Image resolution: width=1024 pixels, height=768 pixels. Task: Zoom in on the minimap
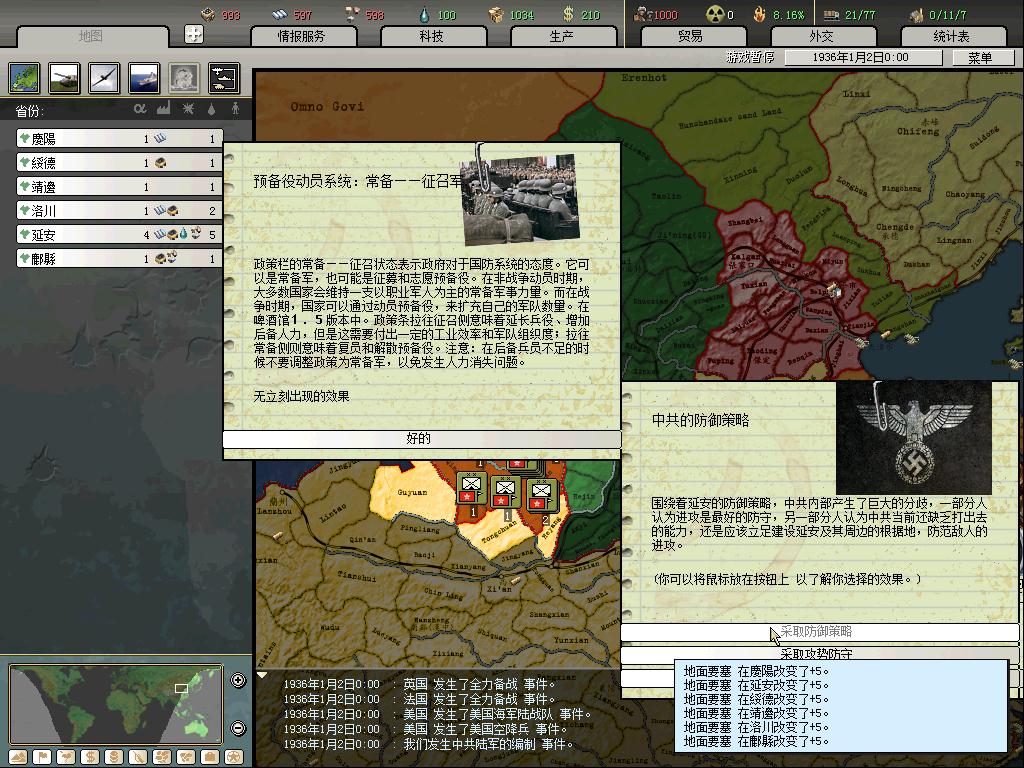[x=238, y=681]
